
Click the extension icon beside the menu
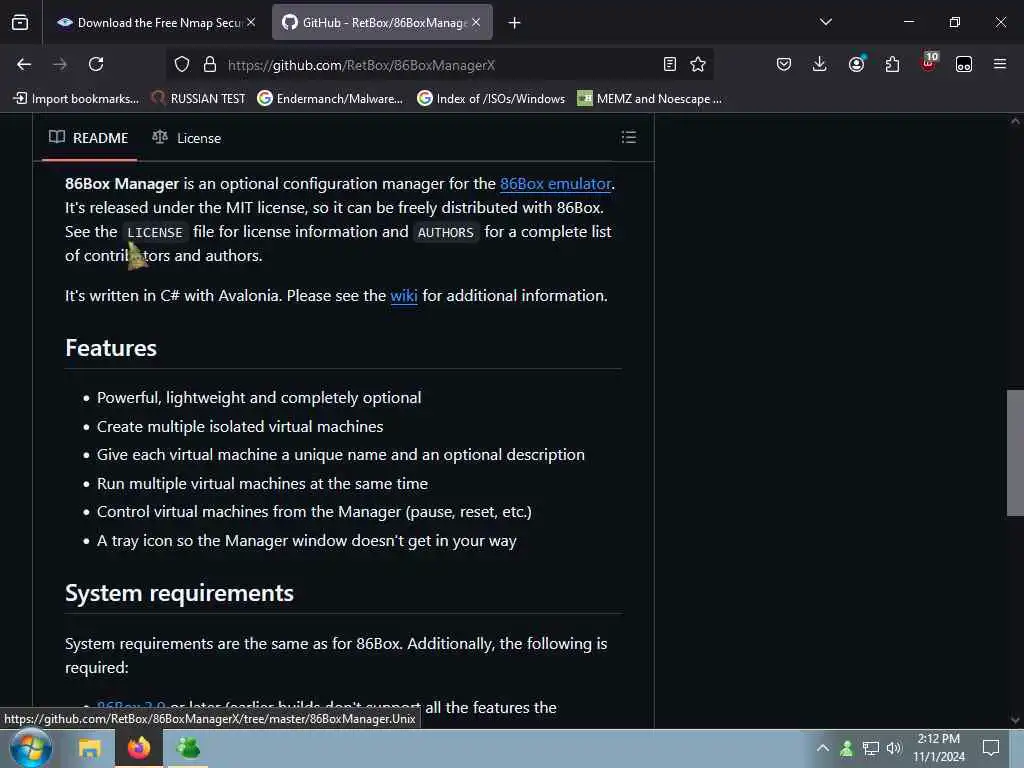tap(964, 64)
